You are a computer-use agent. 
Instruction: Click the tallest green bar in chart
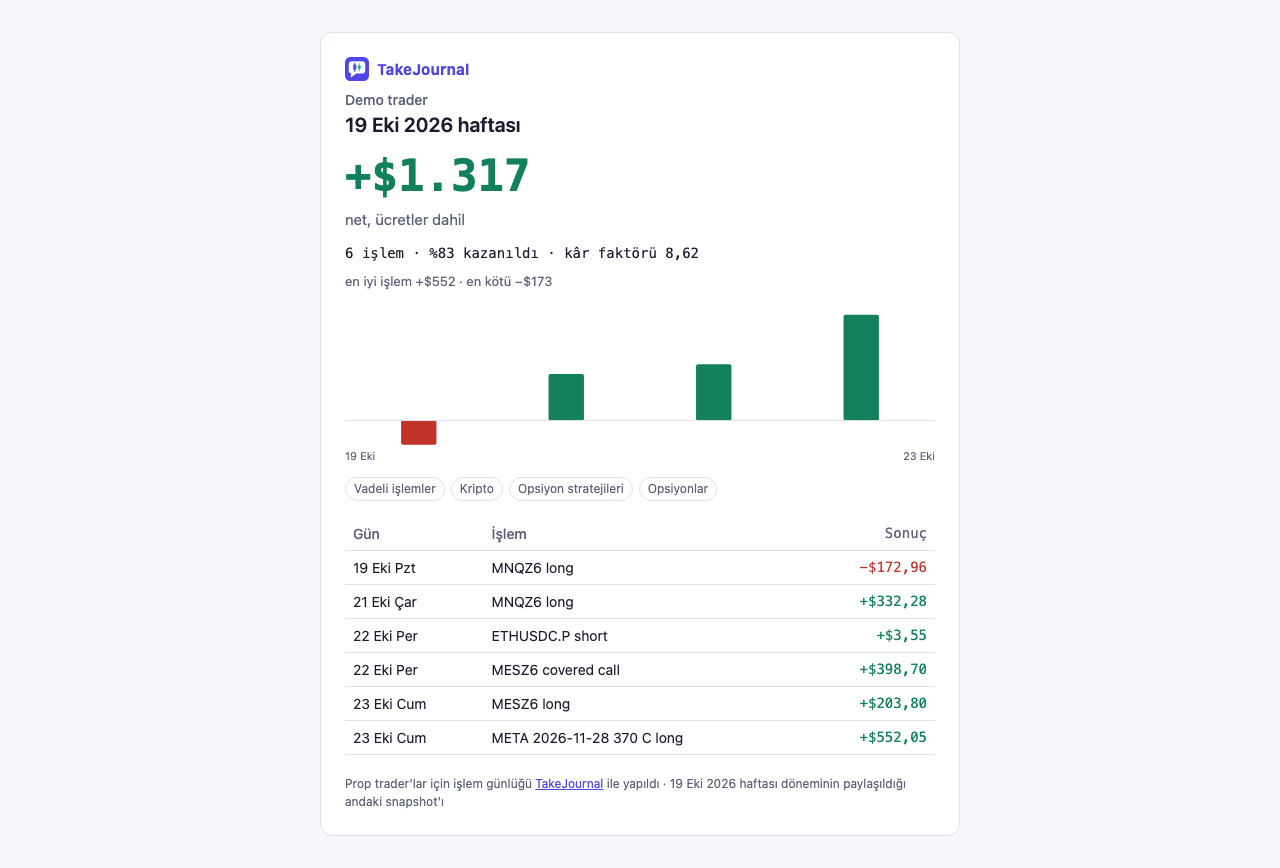861,367
